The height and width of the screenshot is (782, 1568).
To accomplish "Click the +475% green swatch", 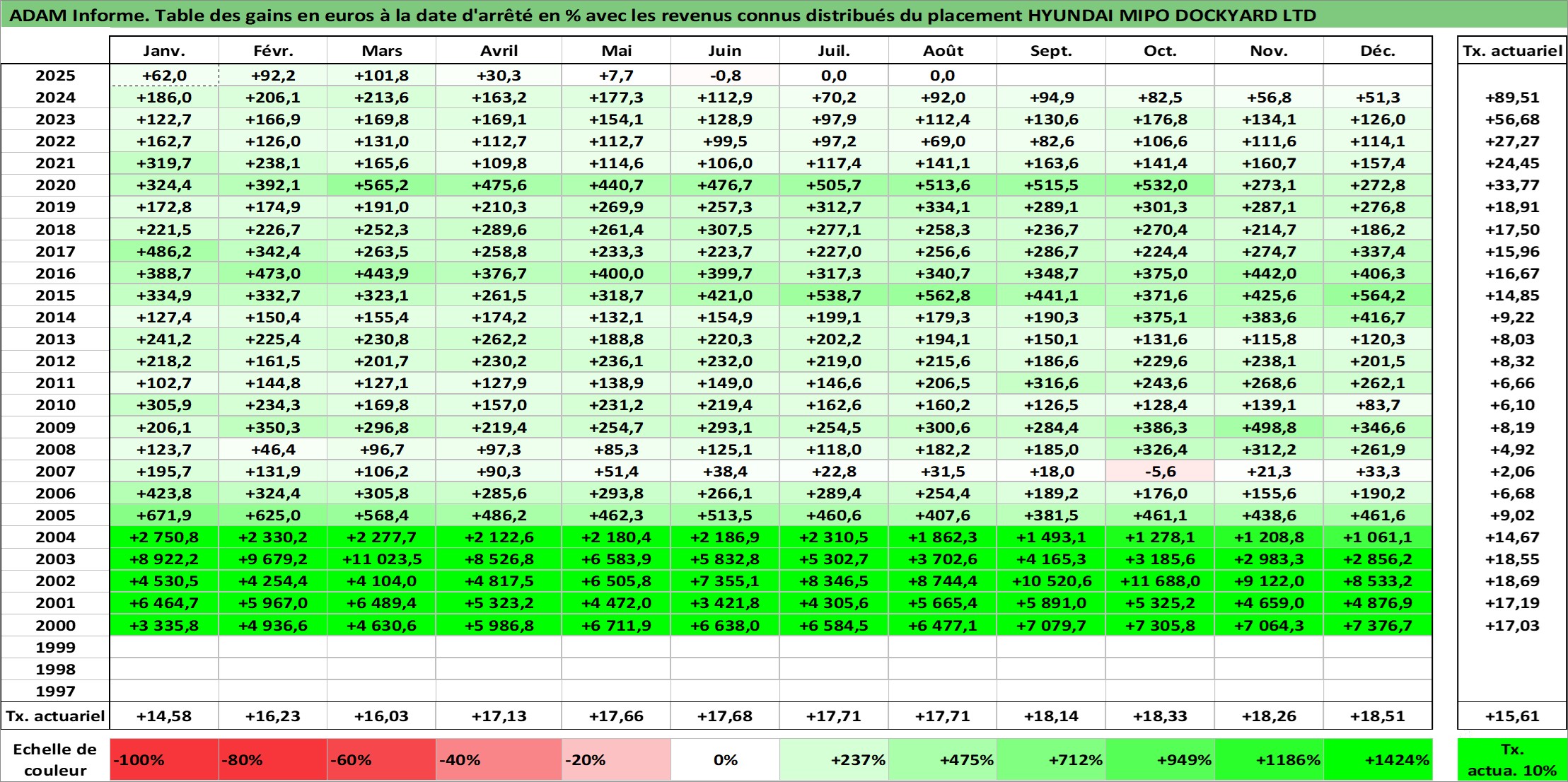I will pyautogui.click(x=943, y=759).
